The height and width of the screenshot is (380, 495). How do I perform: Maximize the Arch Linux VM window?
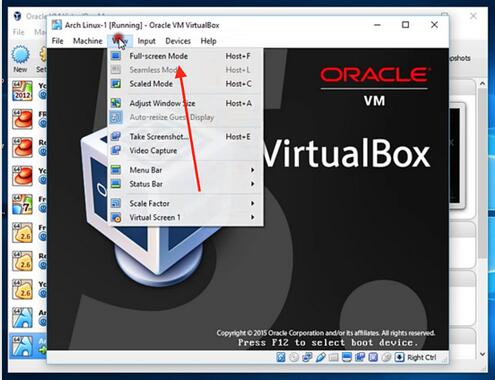405,25
